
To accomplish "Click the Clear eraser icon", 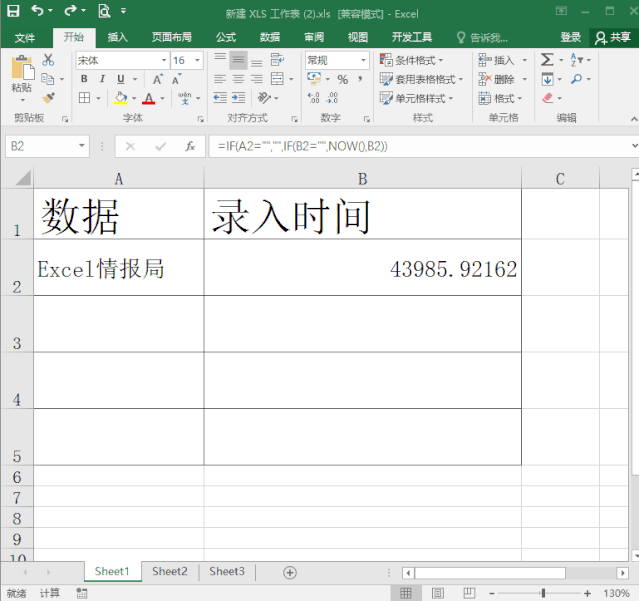I will [x=547, y=98].
